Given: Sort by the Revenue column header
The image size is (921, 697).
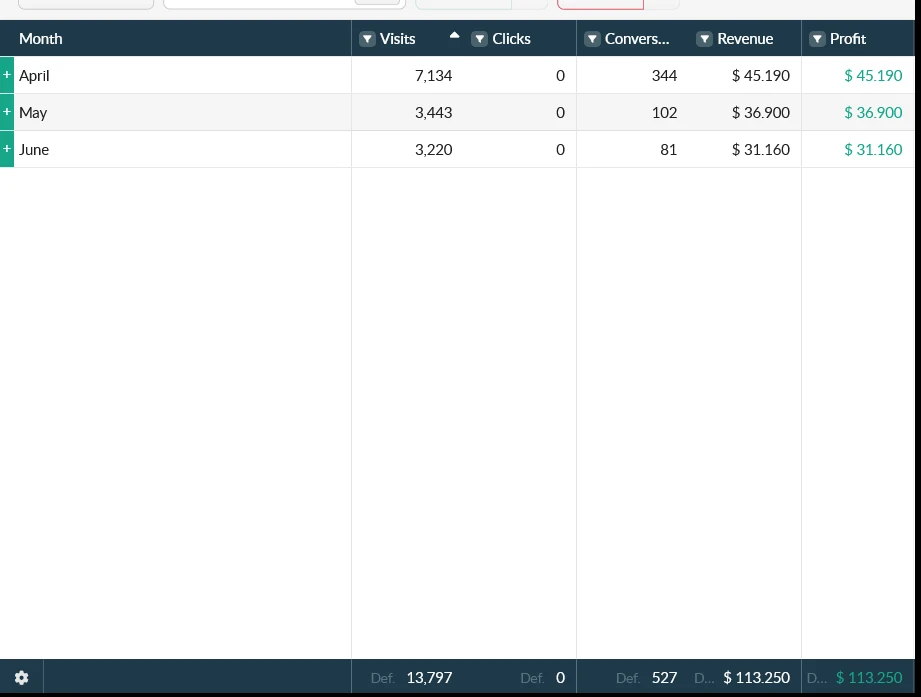Looking at the screenshot, I should pos(745,39).
